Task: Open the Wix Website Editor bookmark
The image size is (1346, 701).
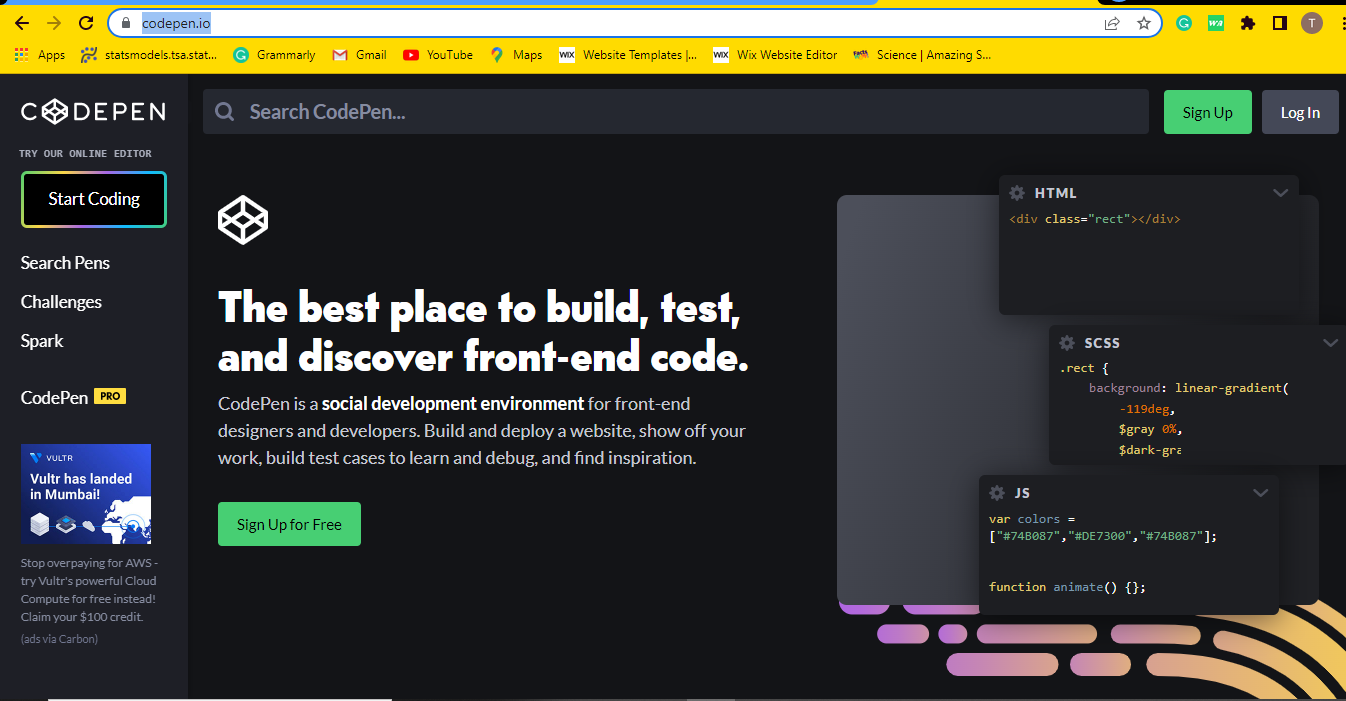Action: (775, 55)
